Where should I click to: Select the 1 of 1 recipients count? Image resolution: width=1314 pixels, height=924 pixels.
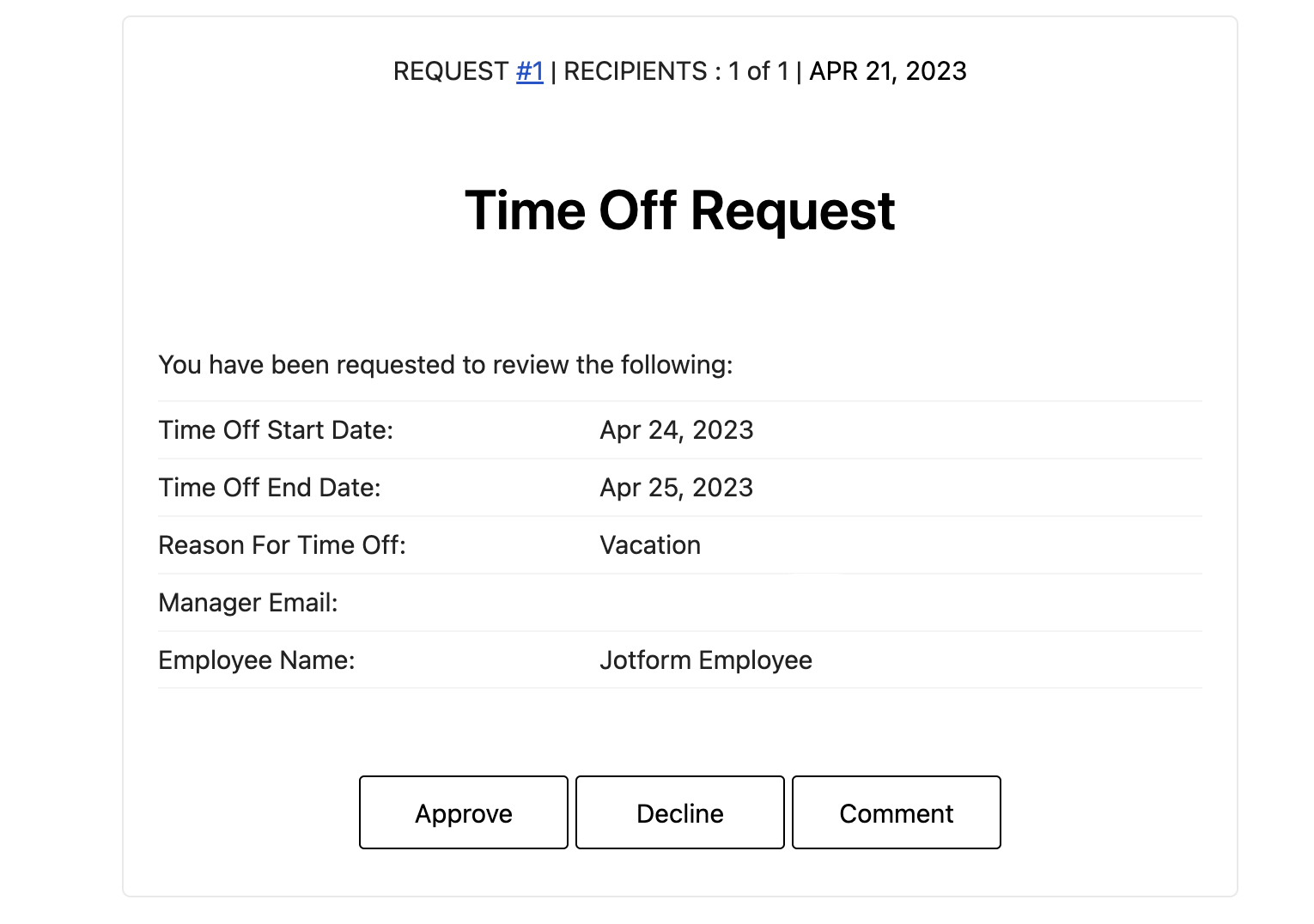(x=758, y=71)
